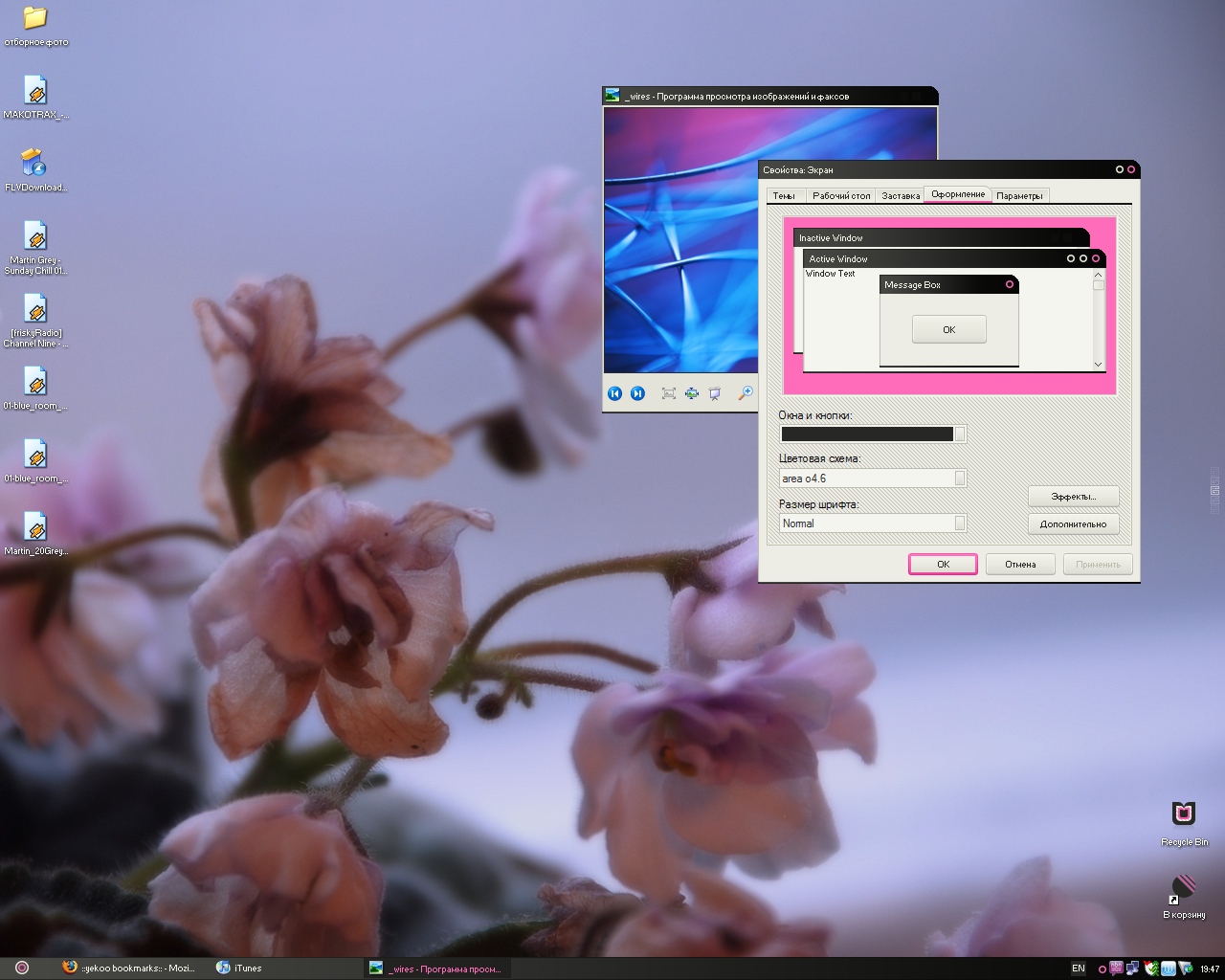Select the Martin_20Grey desktop file icon
Image resolution: width=1225 pixels, height=980 pixels.
(35, 534)
